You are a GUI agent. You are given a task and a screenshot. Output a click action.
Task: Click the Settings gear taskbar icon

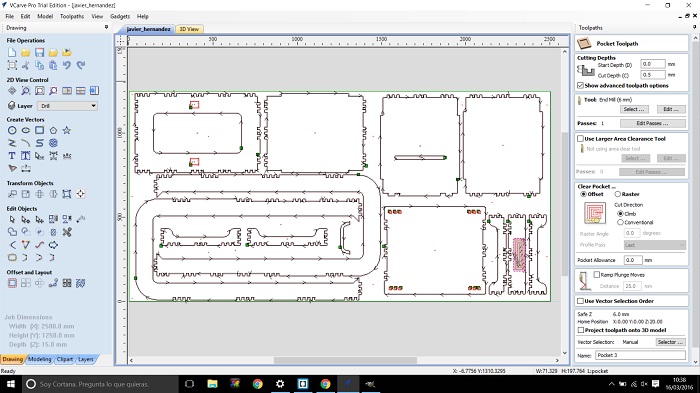[280, 384]
